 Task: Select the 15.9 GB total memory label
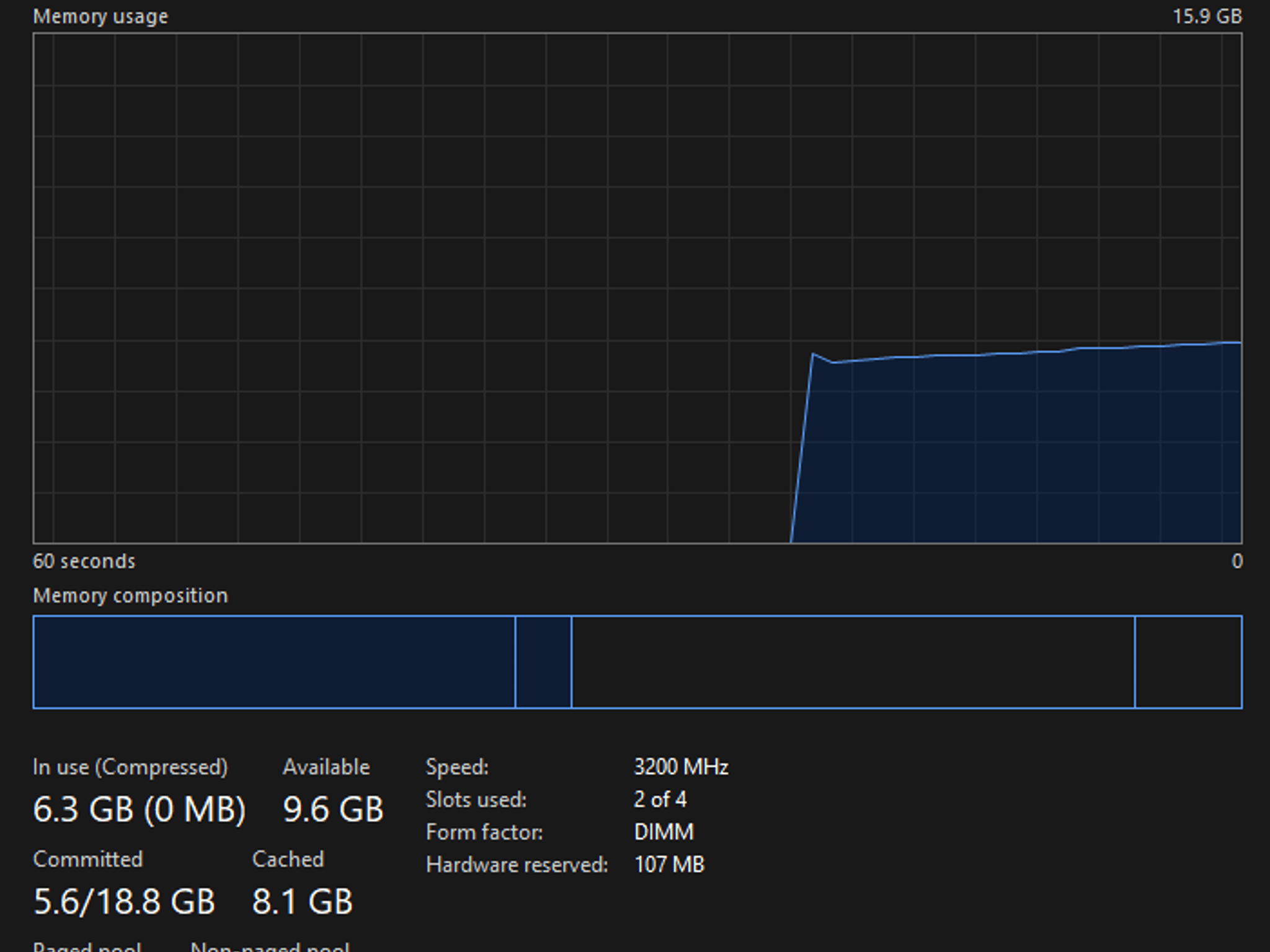click(1207, 16)
